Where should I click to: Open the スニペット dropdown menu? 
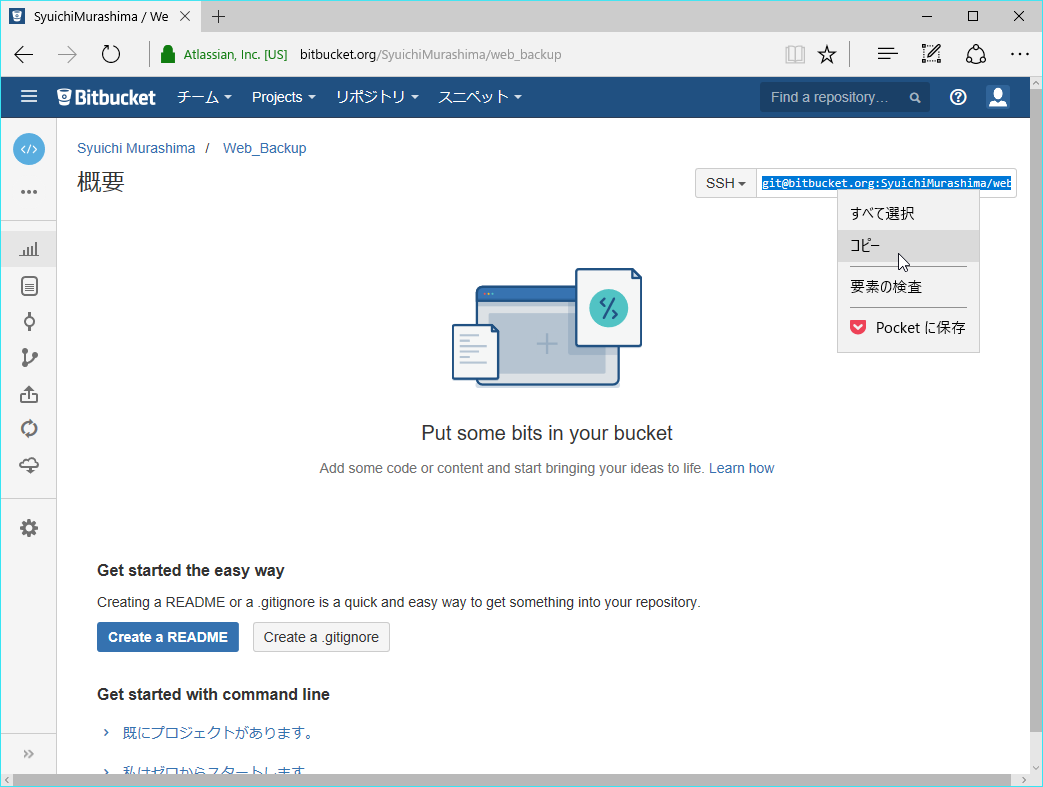480,97
